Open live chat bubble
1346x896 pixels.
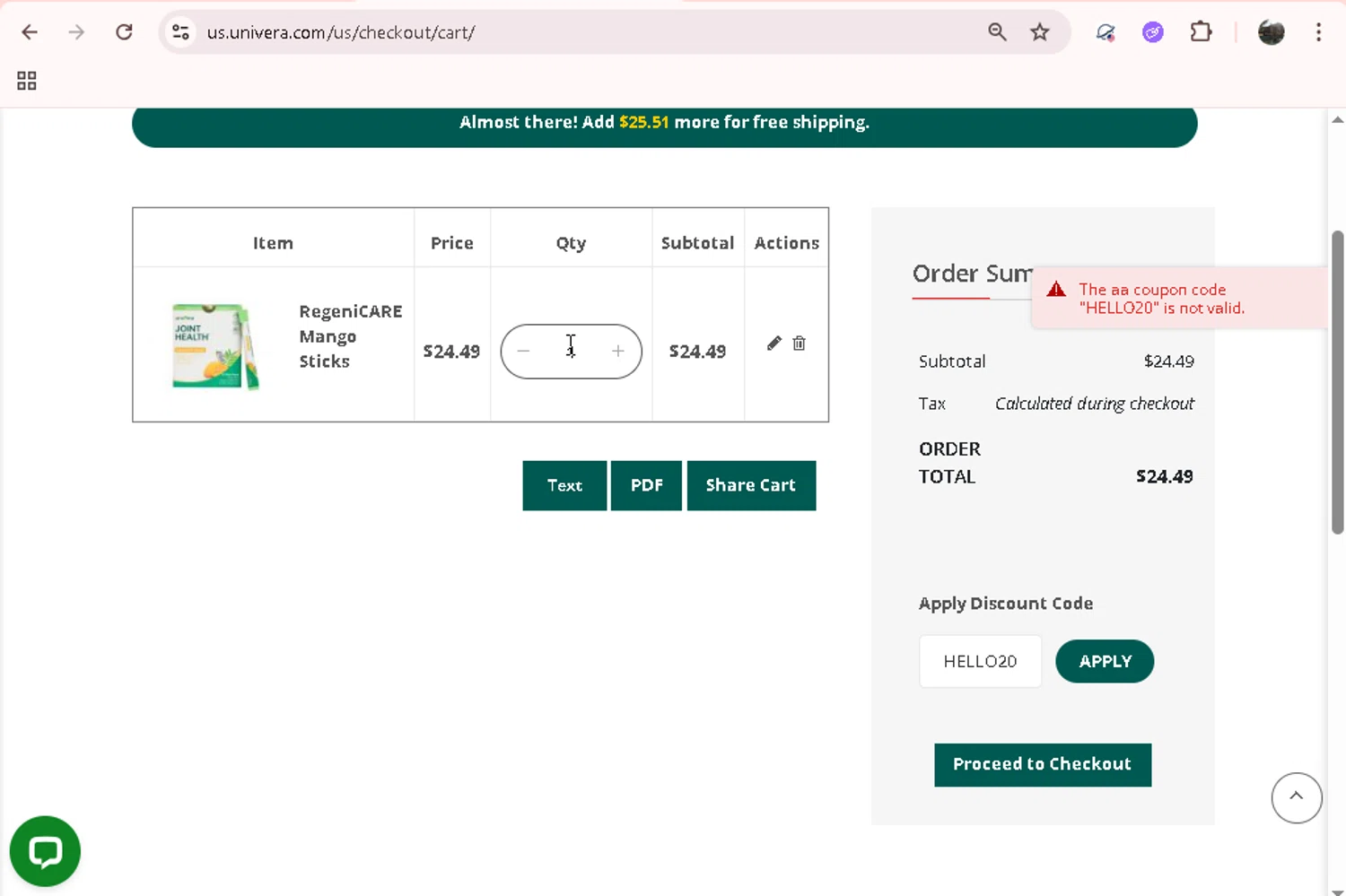click(45, 851)
